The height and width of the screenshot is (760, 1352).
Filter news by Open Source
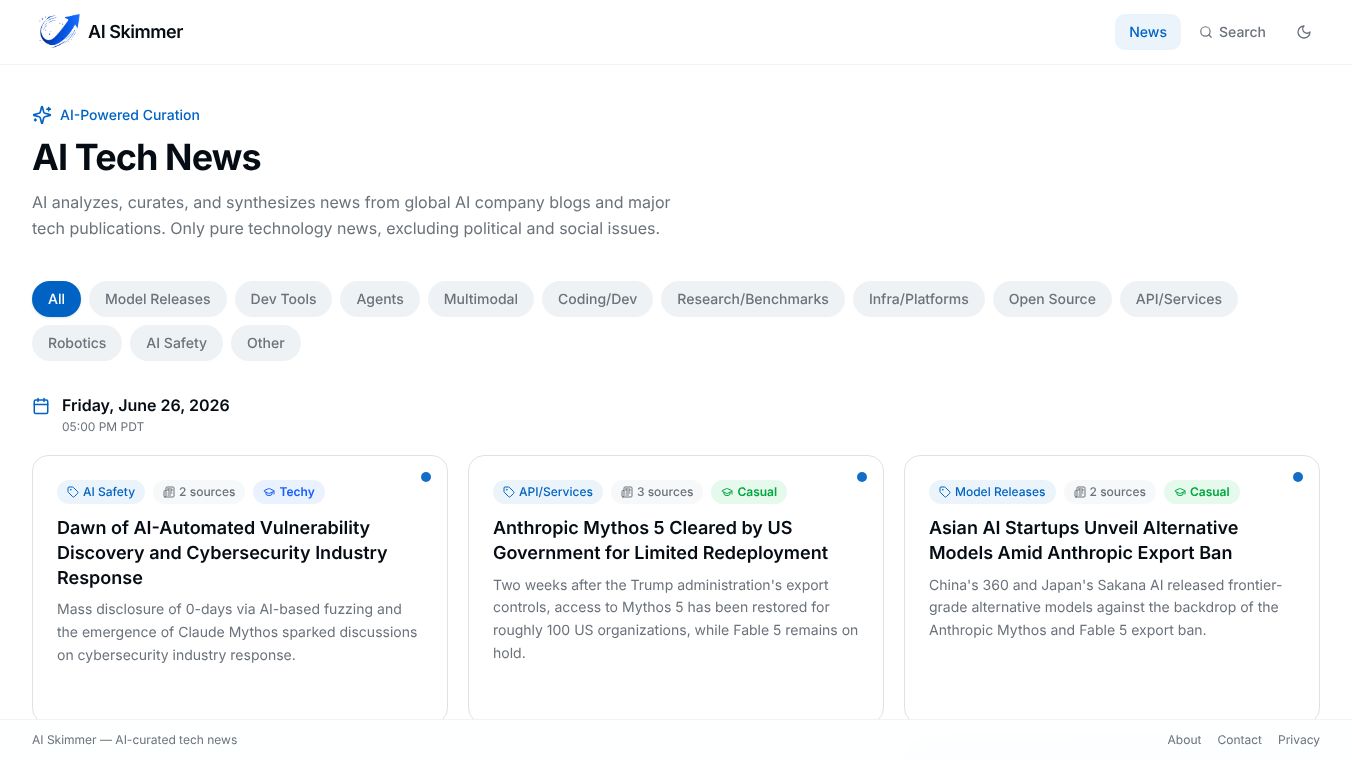[x=1052, y=299]
